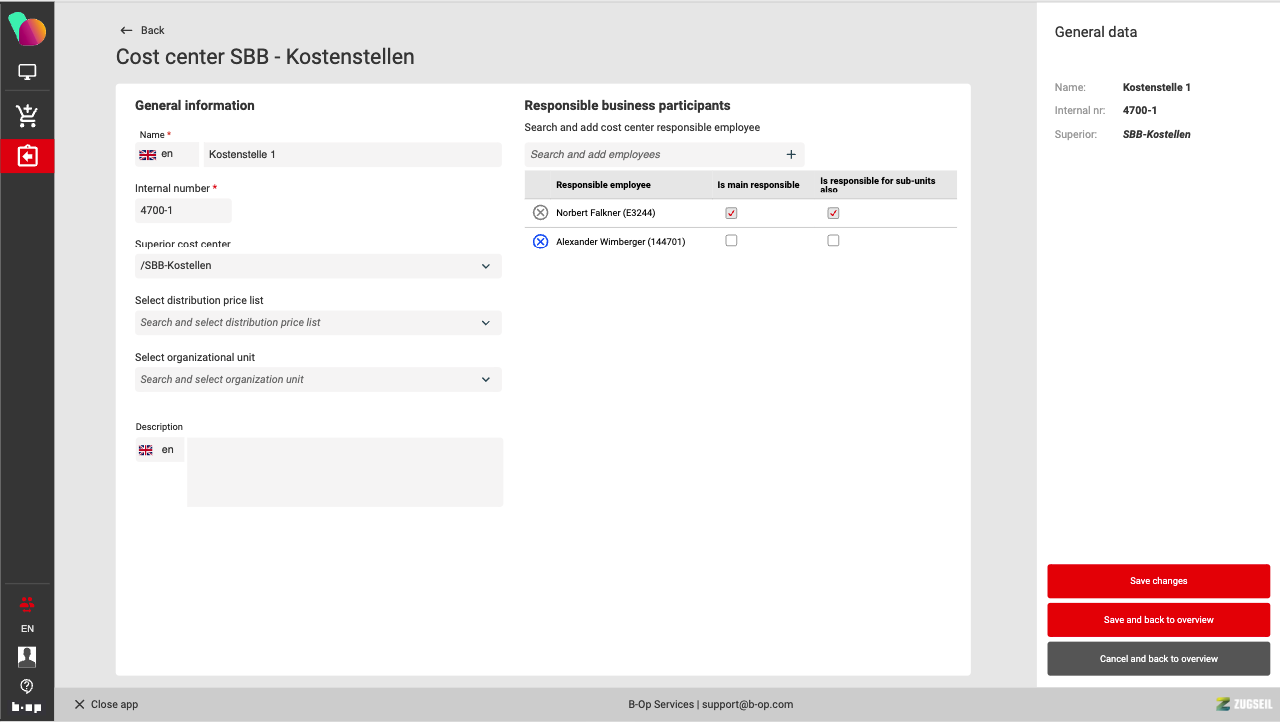Open the organizational unit dropdown
1280x722 pixels.
[x=486, y=380]
